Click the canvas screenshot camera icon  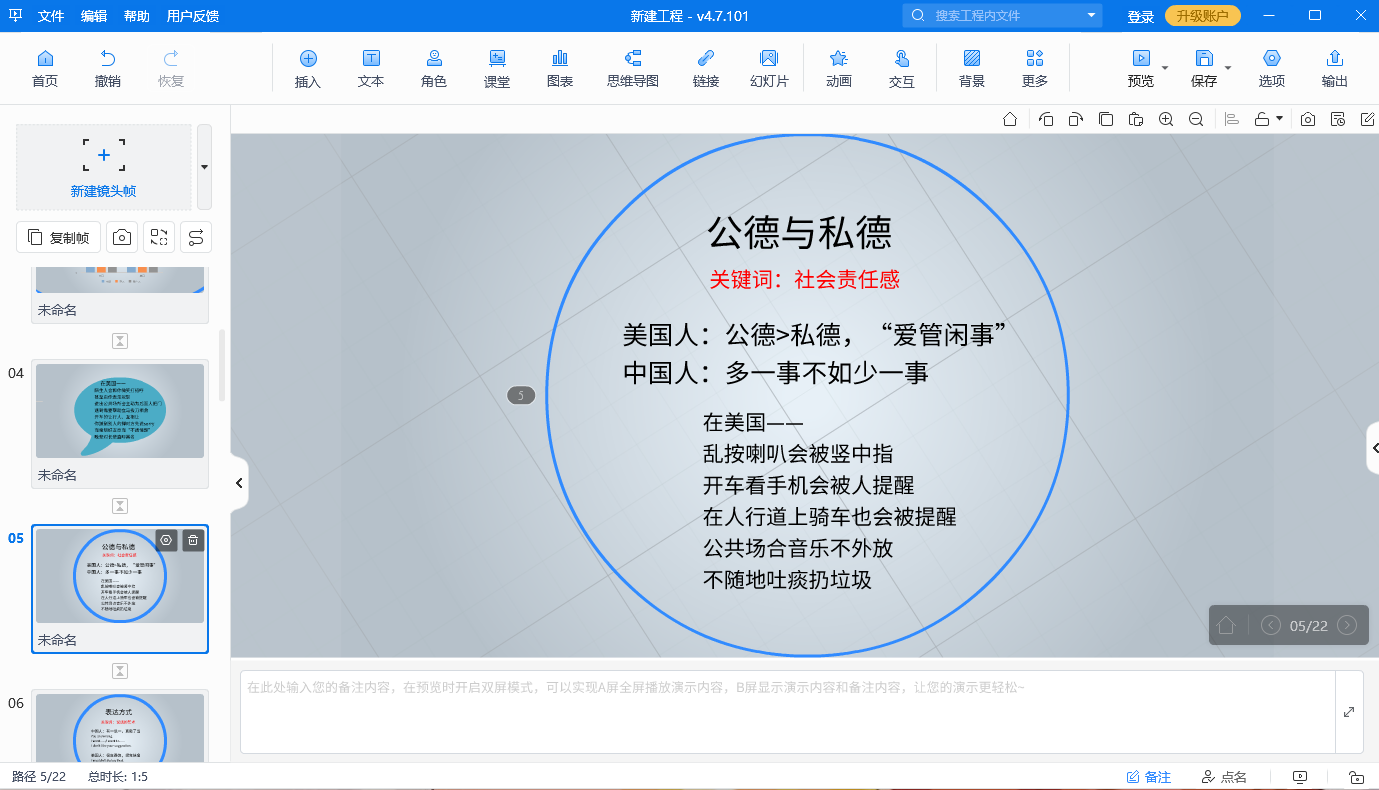[x=1308, y=119]
